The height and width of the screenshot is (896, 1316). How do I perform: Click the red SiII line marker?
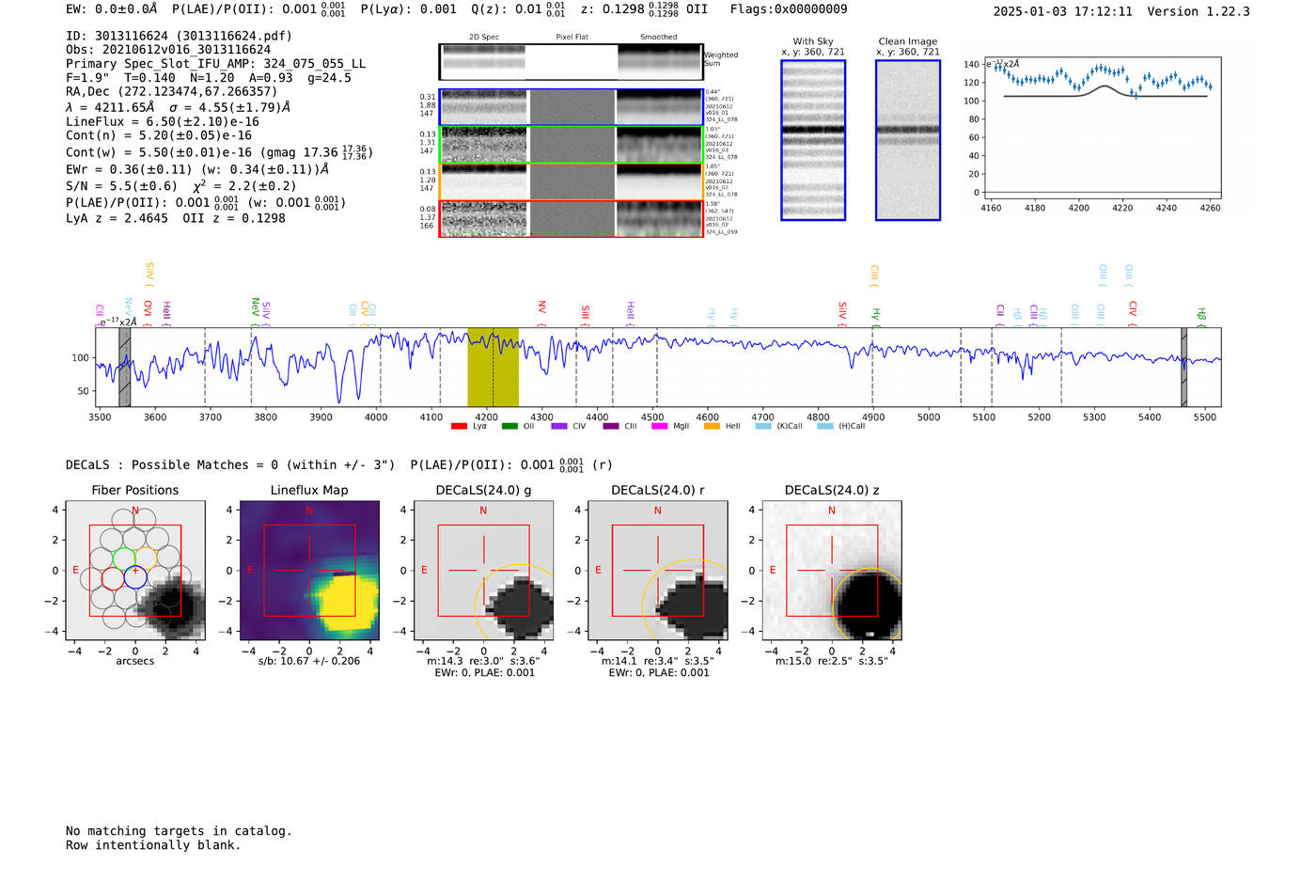pyautogui.click(x=585, y=314)
